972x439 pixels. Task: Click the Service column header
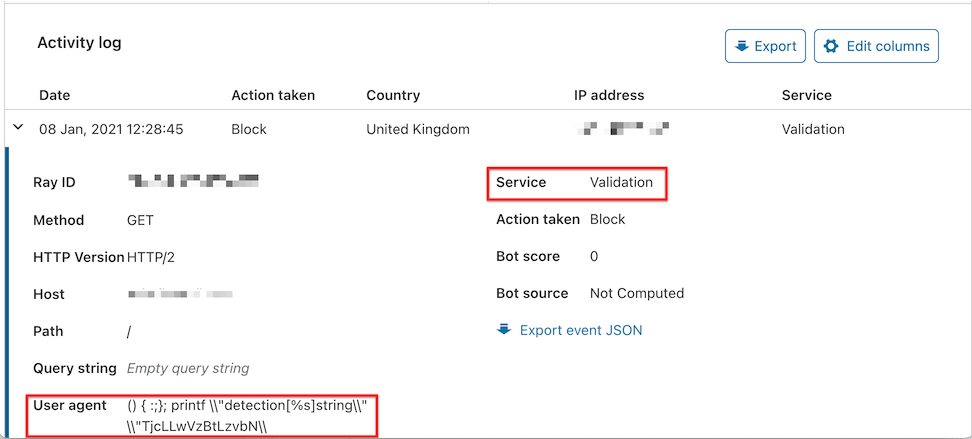[x=806, y=95]
